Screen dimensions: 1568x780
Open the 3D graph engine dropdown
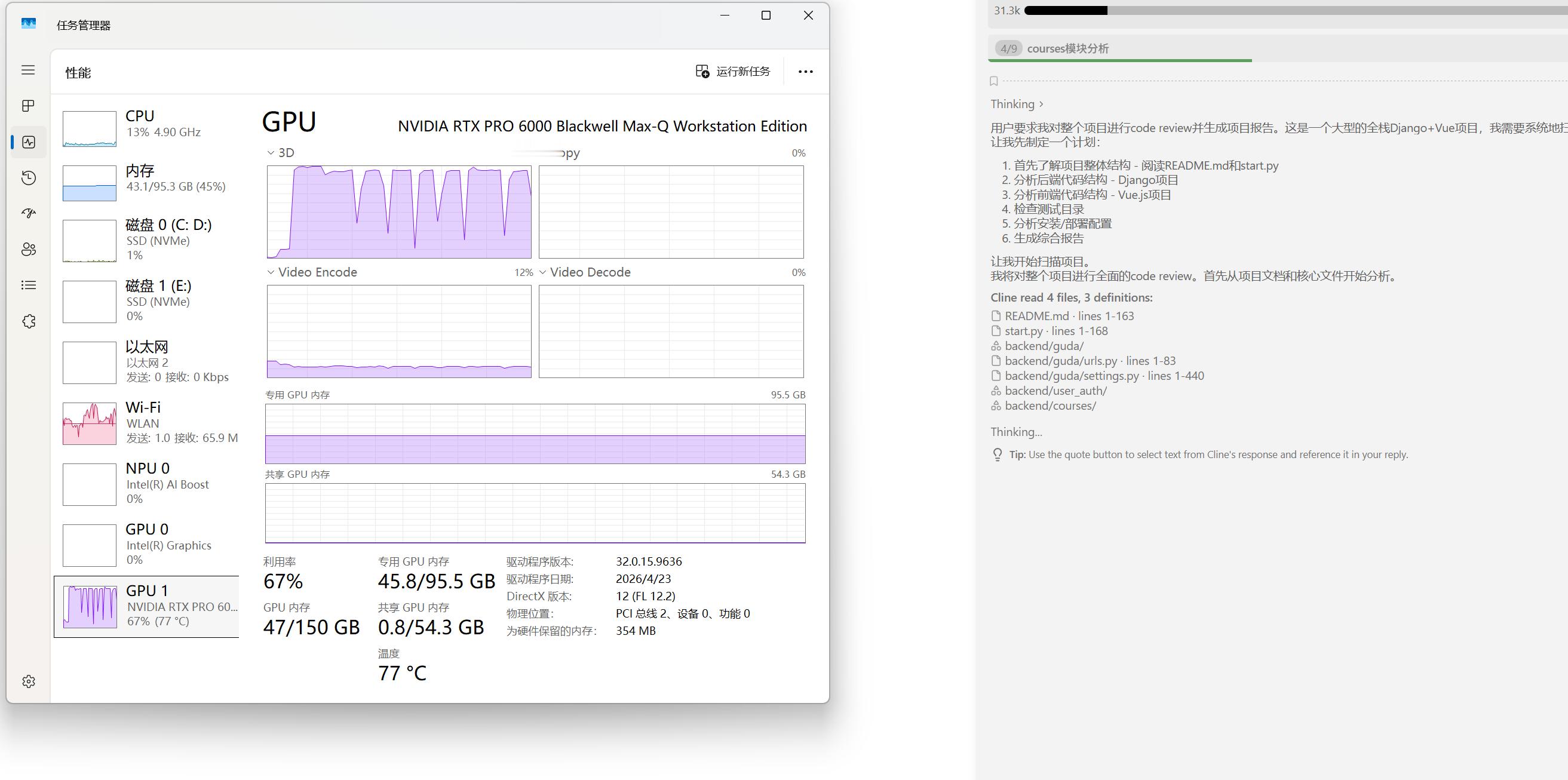(281, 153)
